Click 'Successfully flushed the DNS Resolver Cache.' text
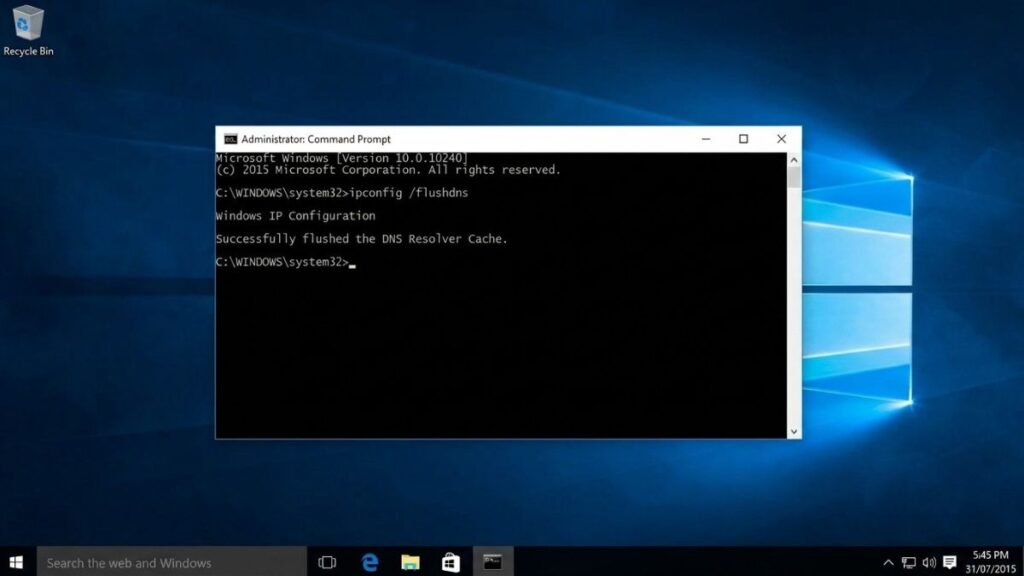Screen dimensions: 1024x576 tap(361, 239)
